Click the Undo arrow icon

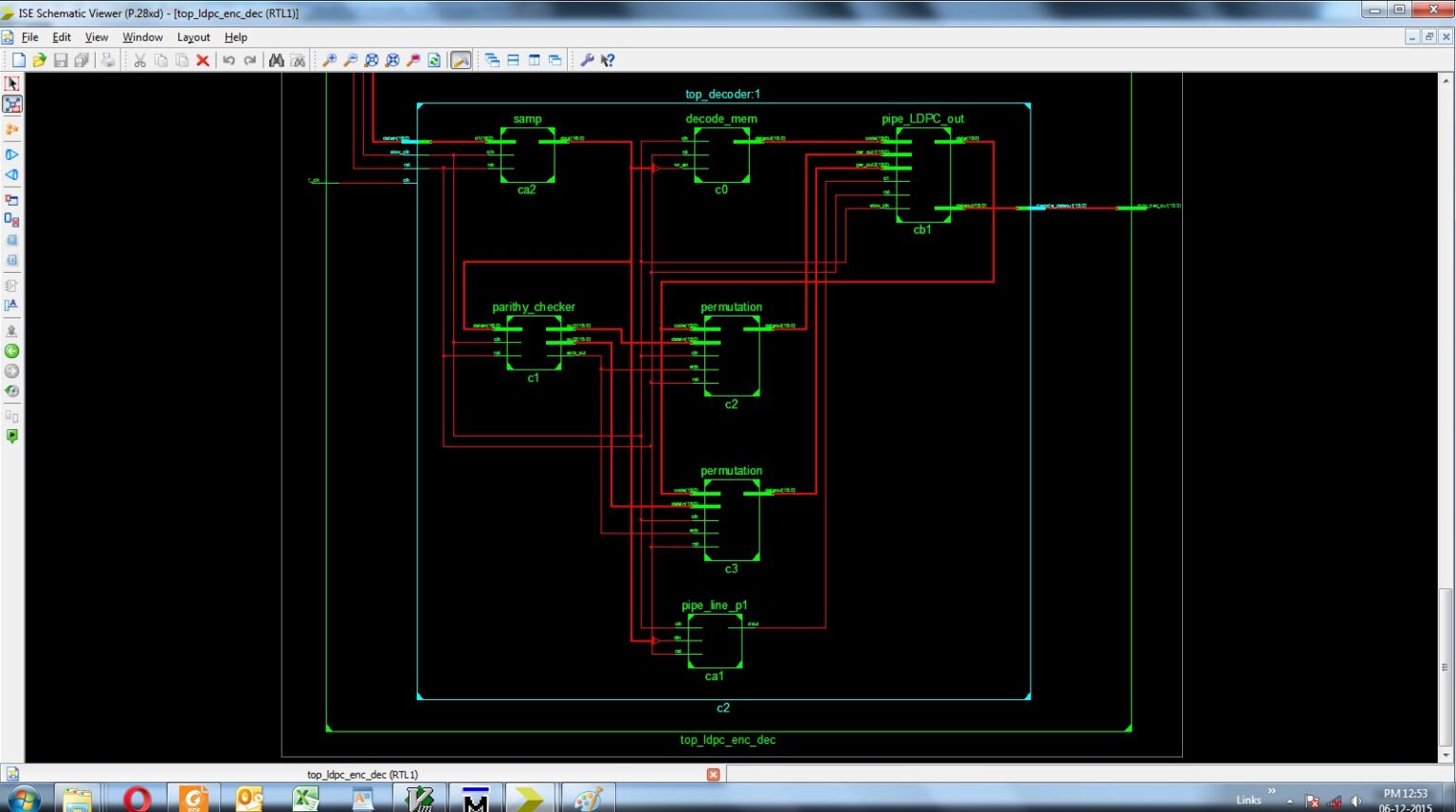[x=227, y=60]
